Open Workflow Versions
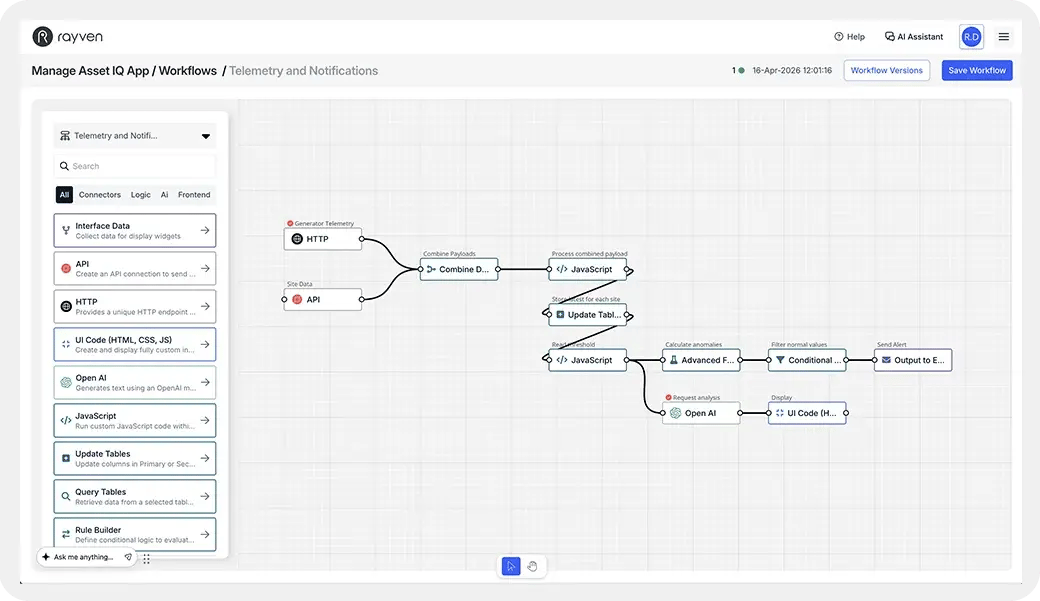 [888, 70]
